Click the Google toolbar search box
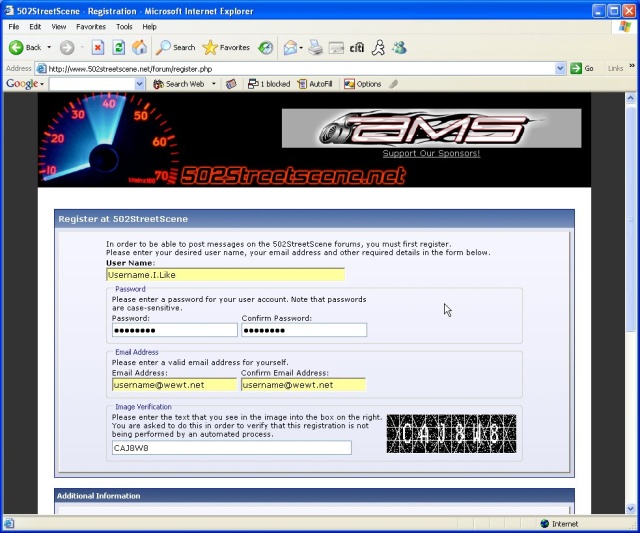640x533 pixels. (93, 84)
